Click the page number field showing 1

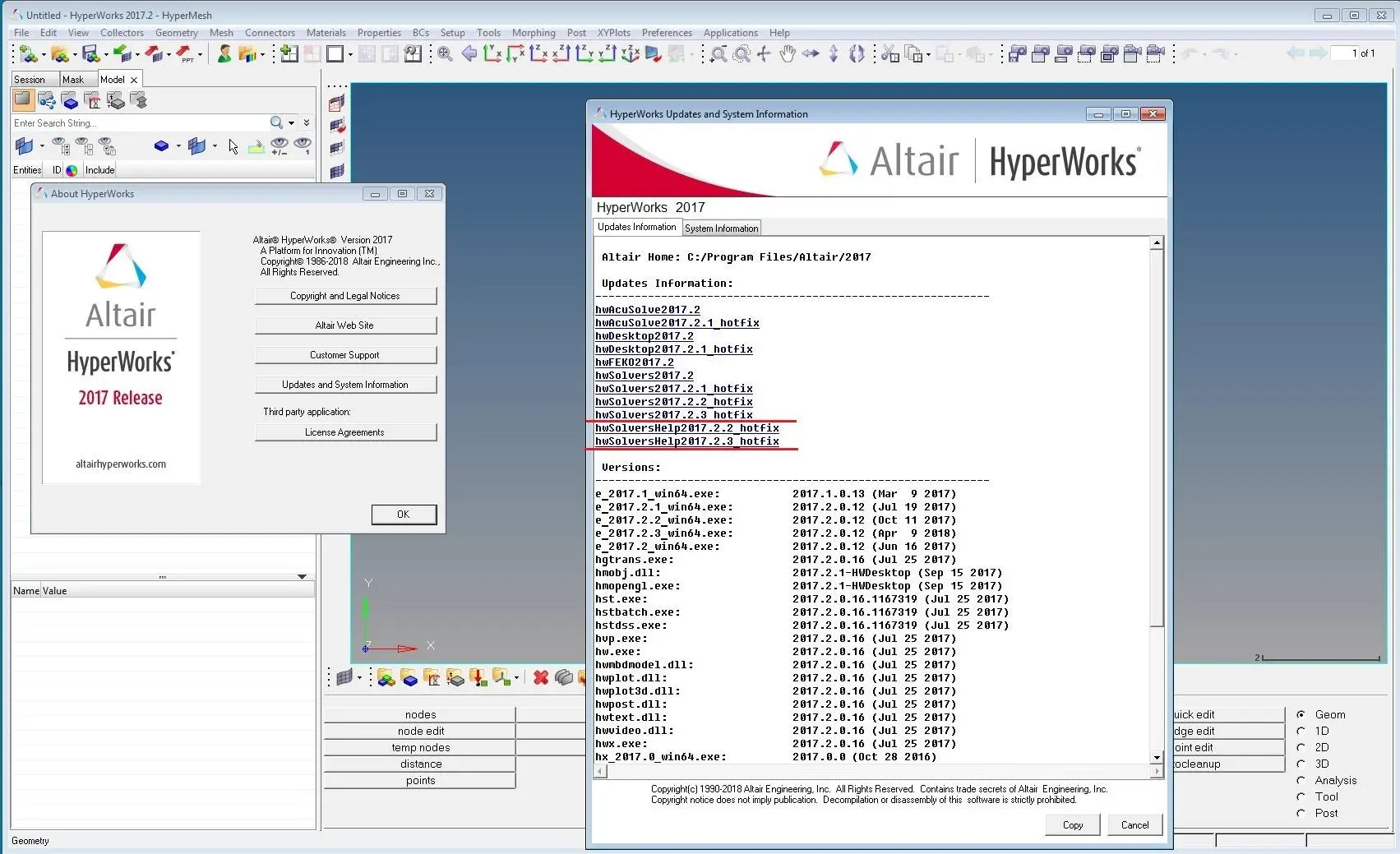click(x=1345, y=53)
